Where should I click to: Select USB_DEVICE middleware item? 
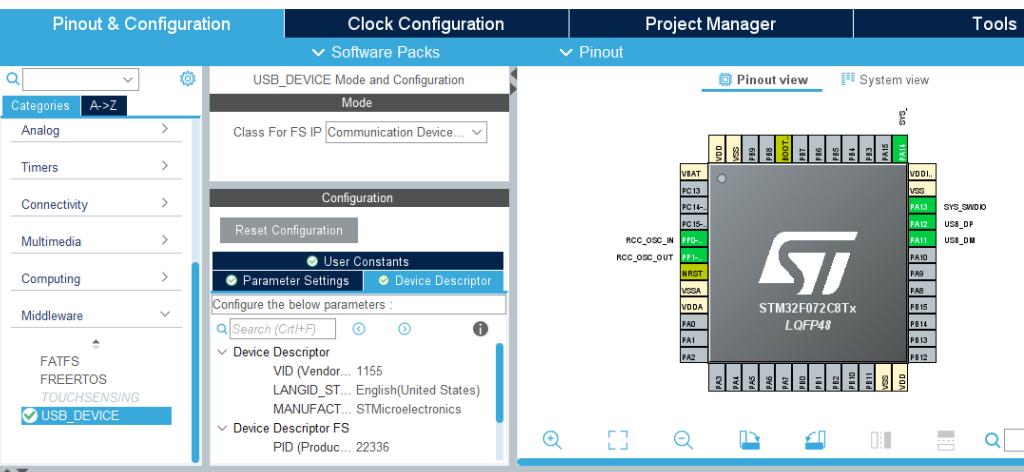[97, 415]
